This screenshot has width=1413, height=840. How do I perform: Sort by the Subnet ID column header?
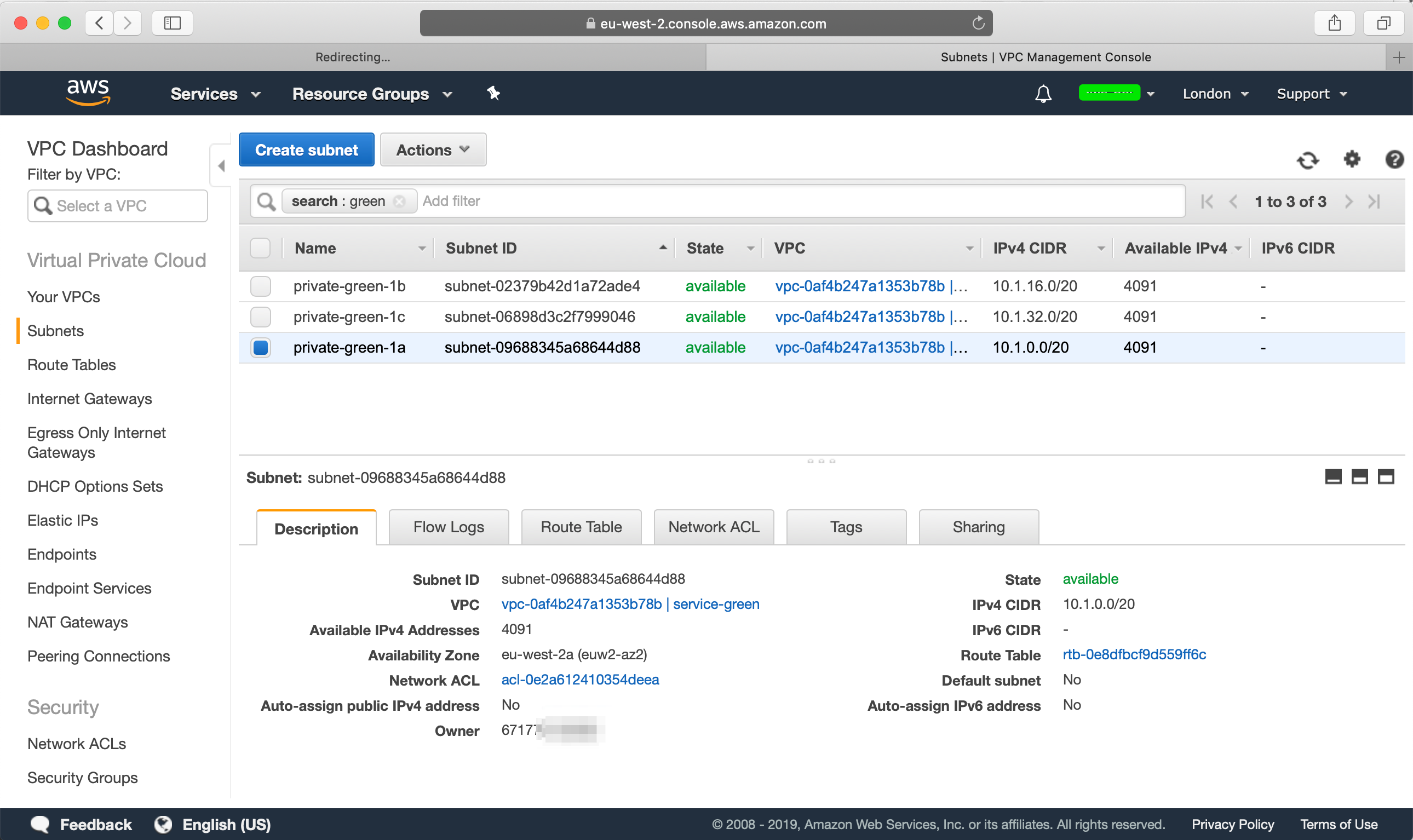pos(555,249)
